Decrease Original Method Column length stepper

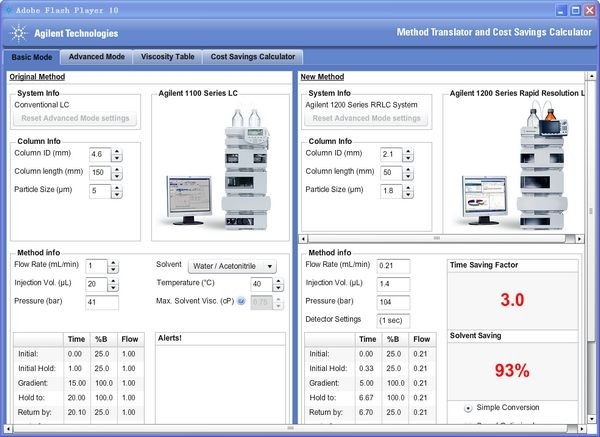point(117,176)
